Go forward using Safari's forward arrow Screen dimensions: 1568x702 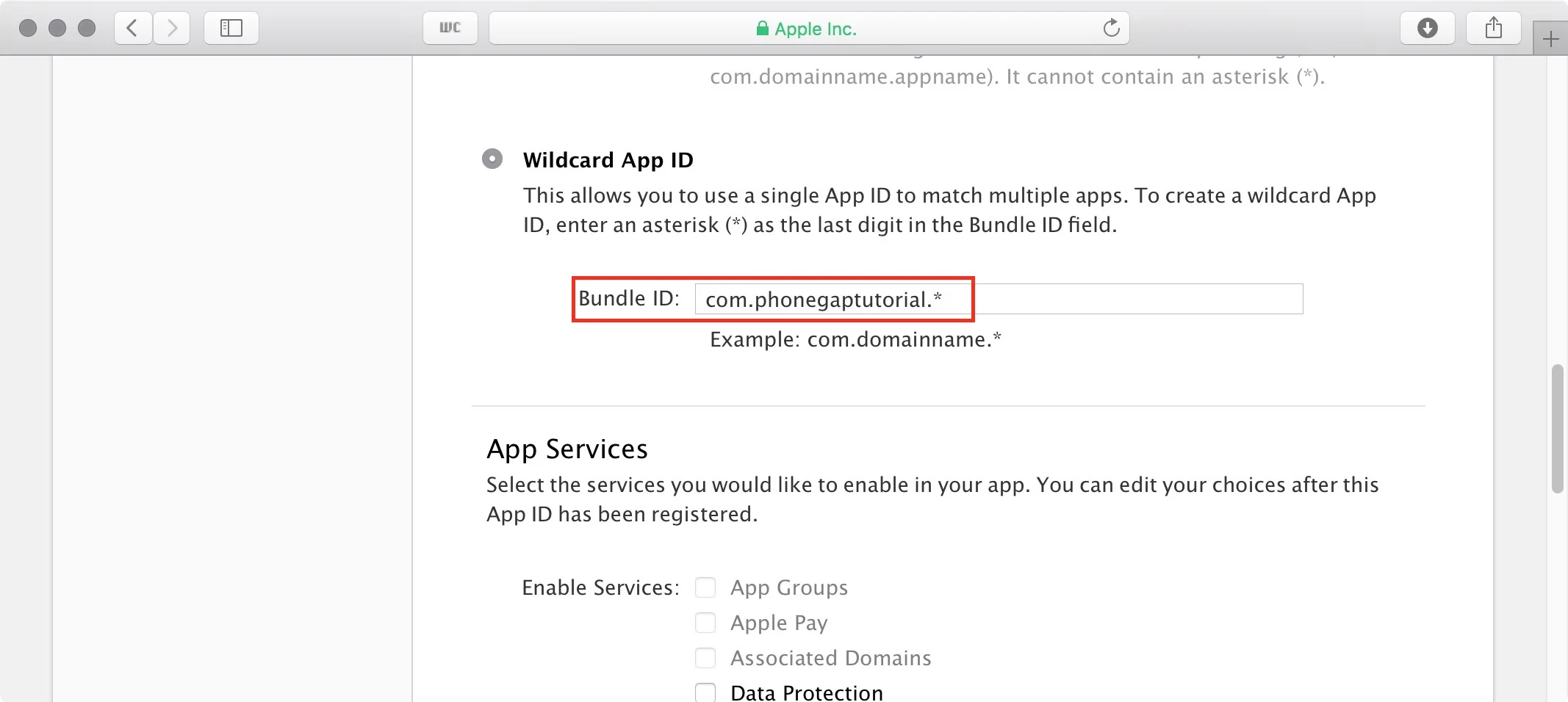tap(172, 28)
